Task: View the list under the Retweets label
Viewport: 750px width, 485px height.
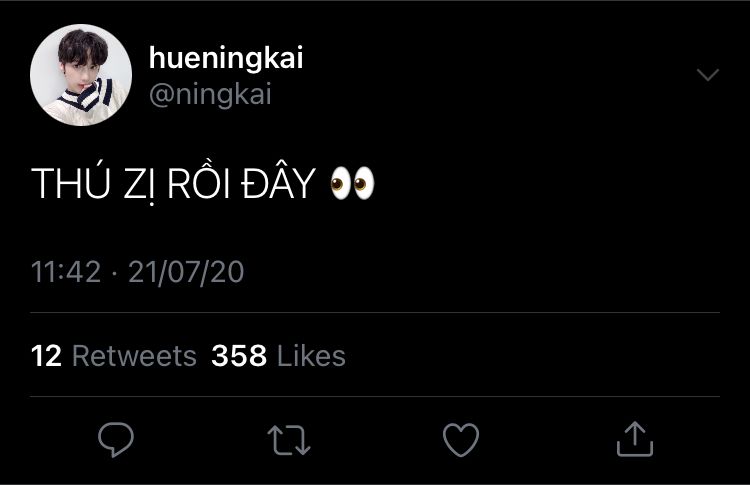Action: [134, 356]
